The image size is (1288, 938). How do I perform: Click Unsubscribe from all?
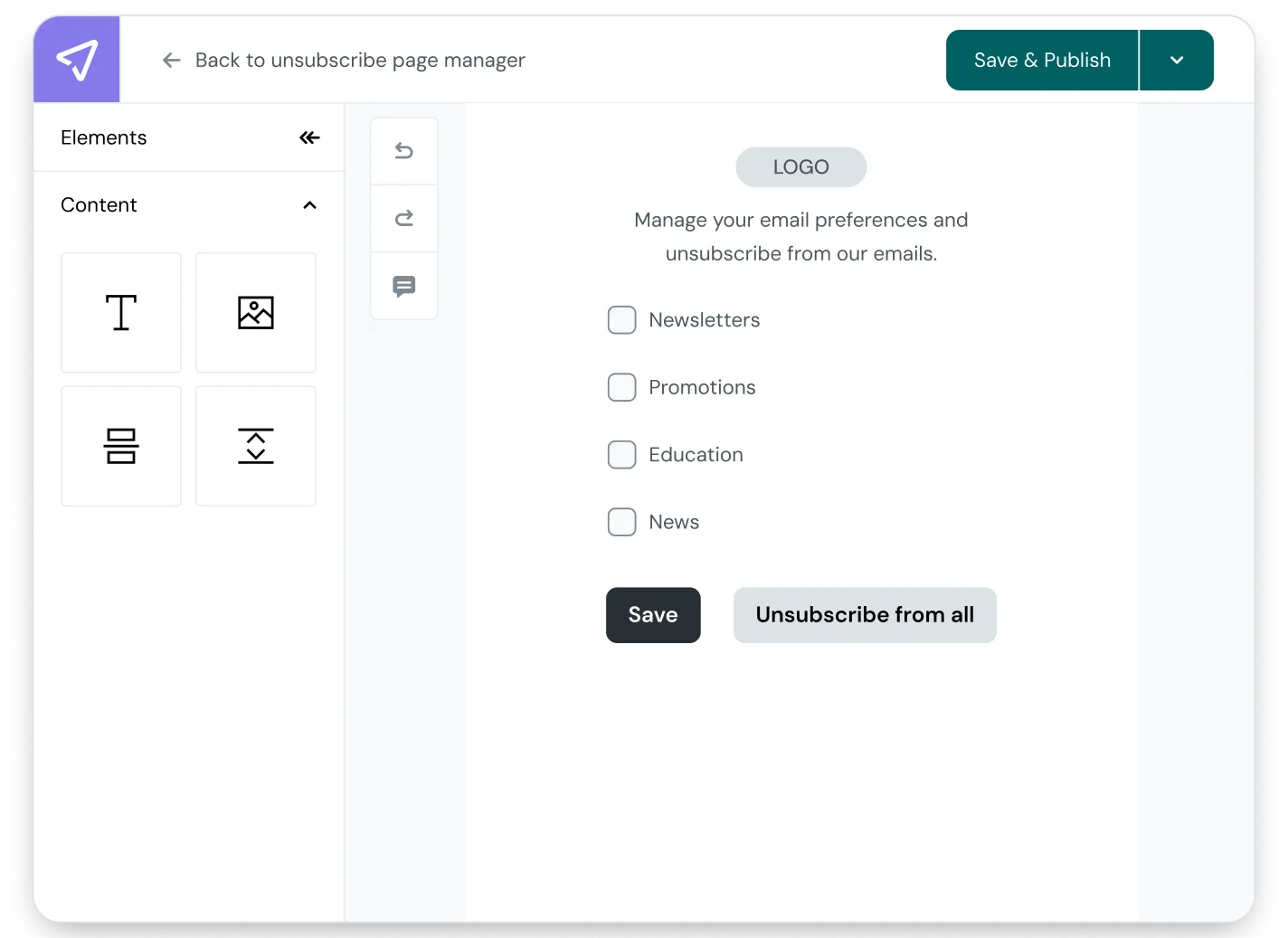864,615
